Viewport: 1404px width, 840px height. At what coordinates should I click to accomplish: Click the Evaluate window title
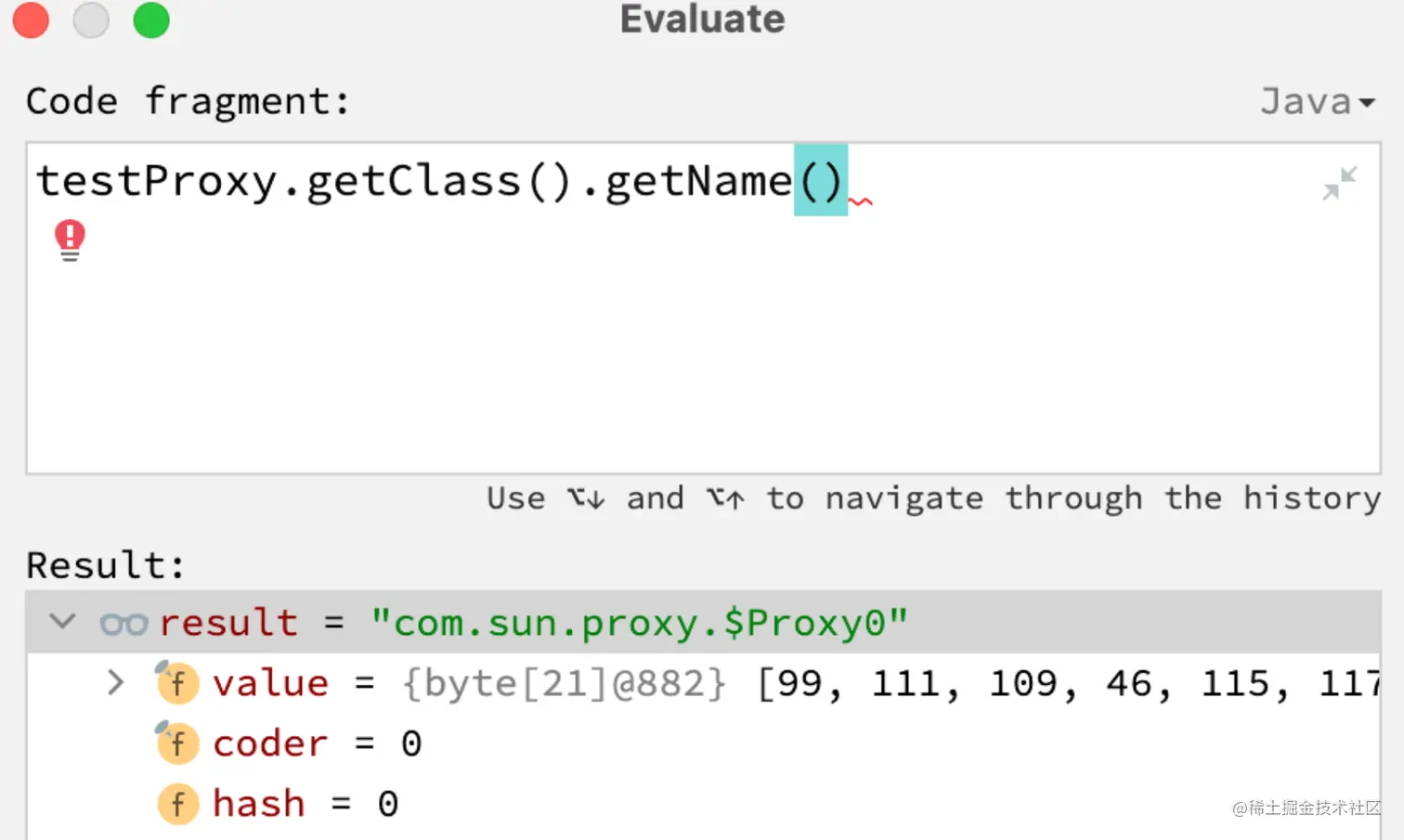coord(702,19)
